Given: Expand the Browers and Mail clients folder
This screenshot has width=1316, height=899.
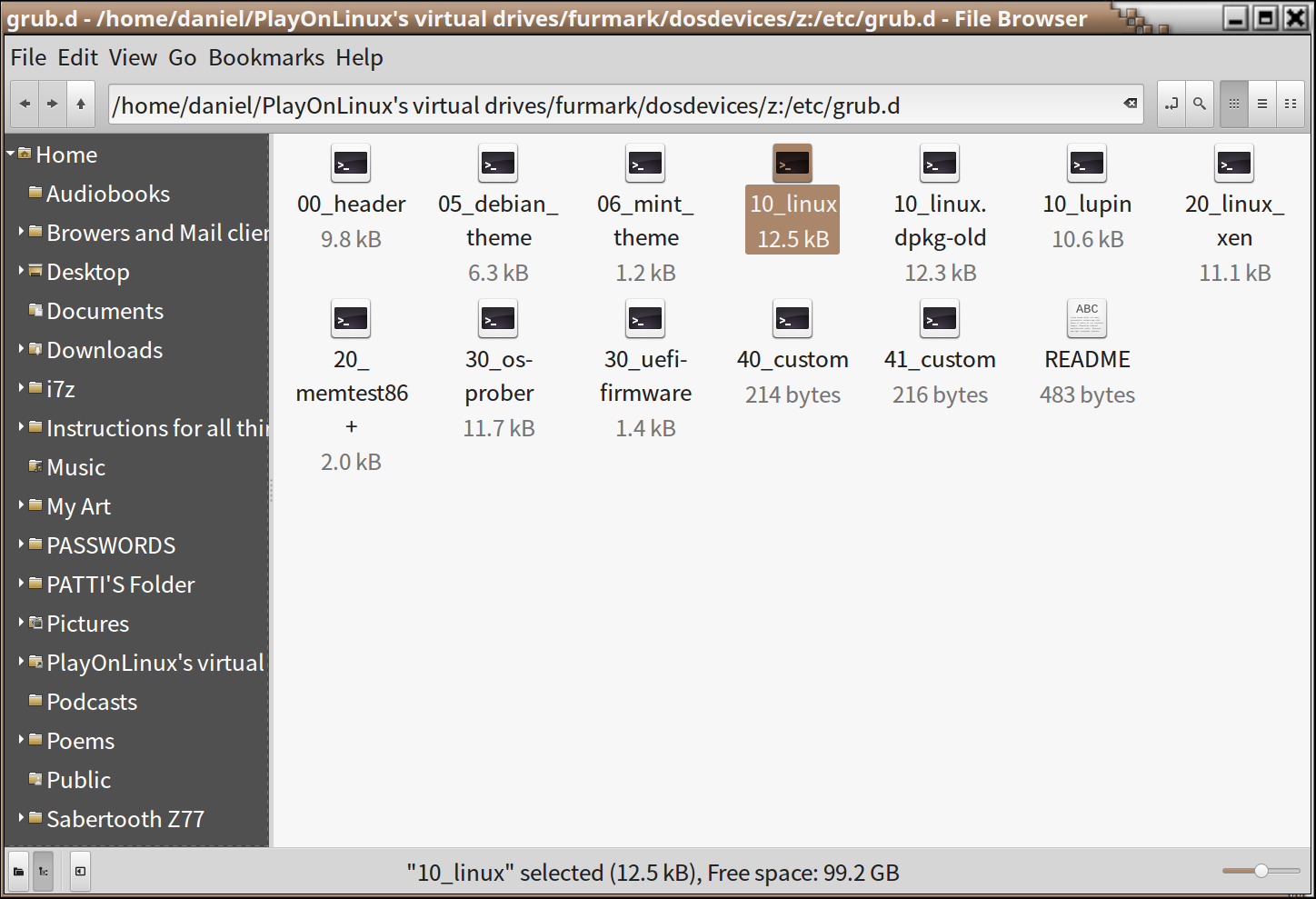Looking at the screenshot, I should click(x=21, y=232).
